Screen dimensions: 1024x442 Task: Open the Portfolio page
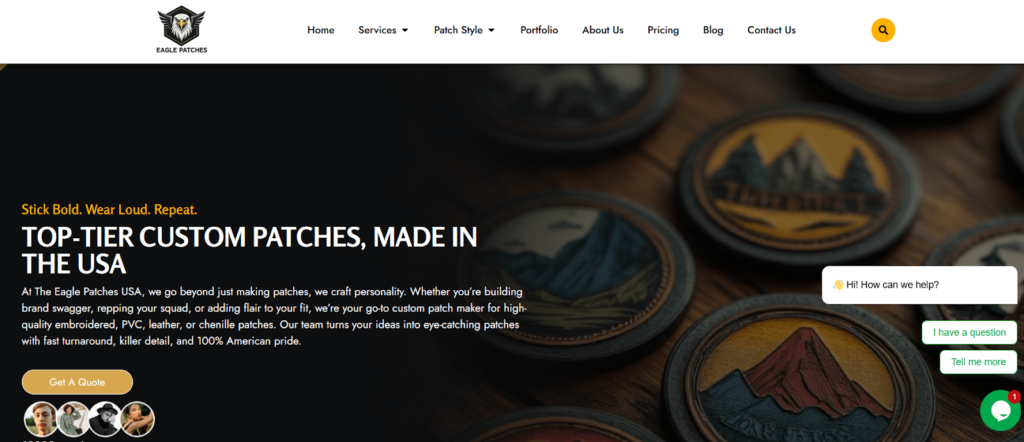coord(539,30)
